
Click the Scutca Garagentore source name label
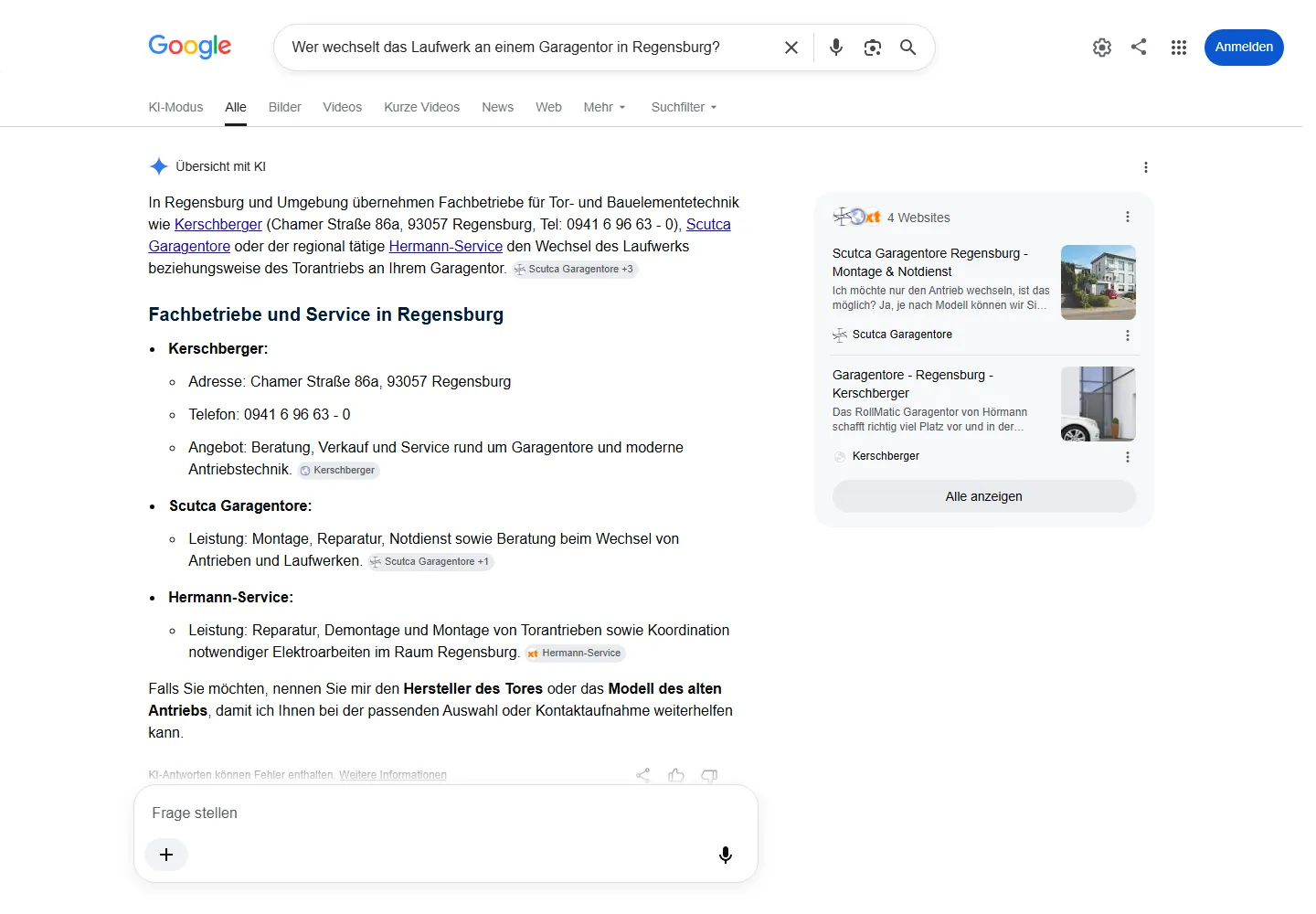[902, 335]
